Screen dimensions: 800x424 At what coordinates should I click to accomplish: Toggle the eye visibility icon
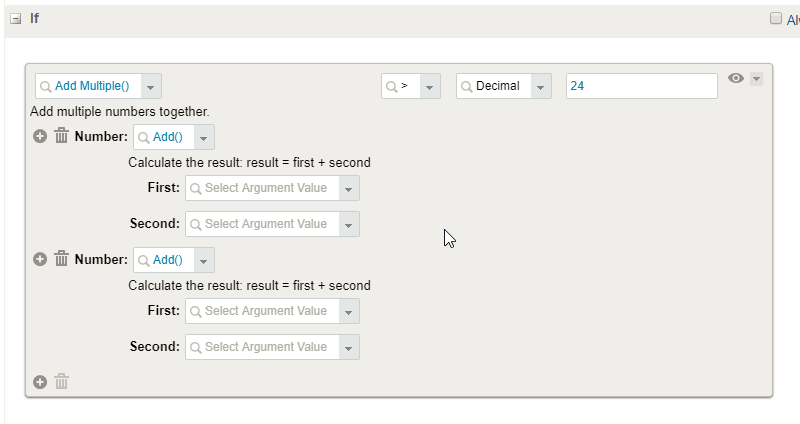pos(736,78)
